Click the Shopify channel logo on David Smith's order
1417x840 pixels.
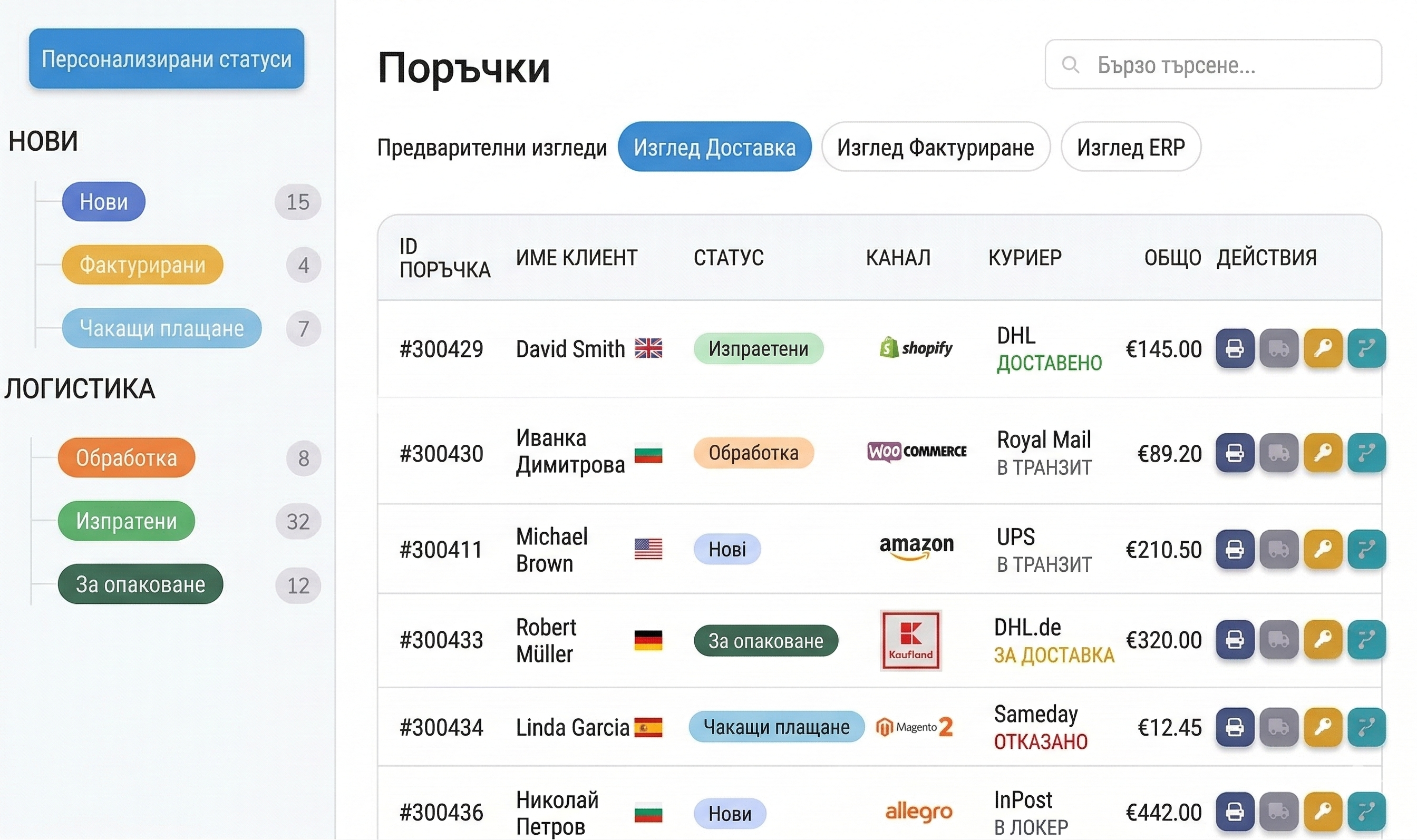point(916,348)
